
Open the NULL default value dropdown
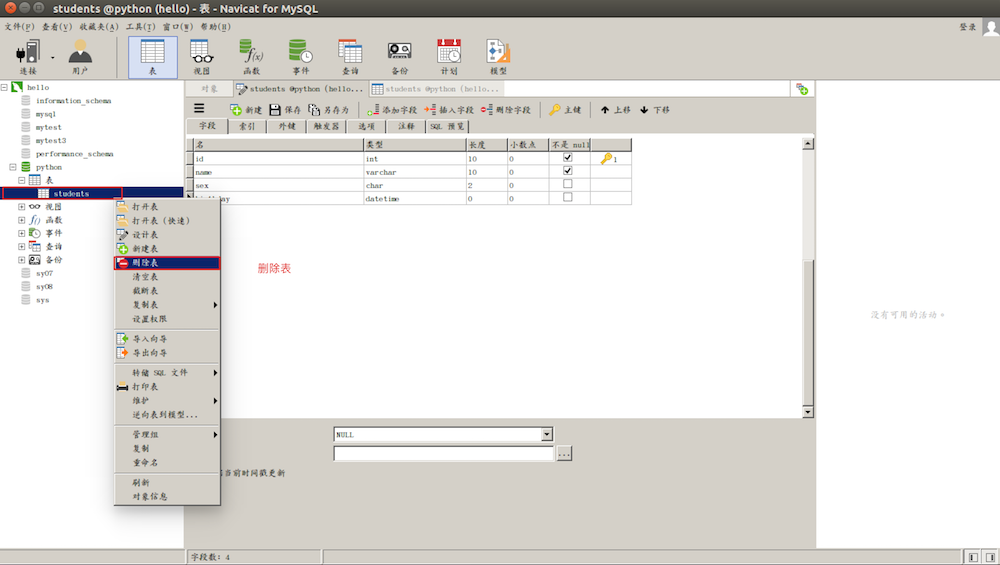click(x=546, y=435)
